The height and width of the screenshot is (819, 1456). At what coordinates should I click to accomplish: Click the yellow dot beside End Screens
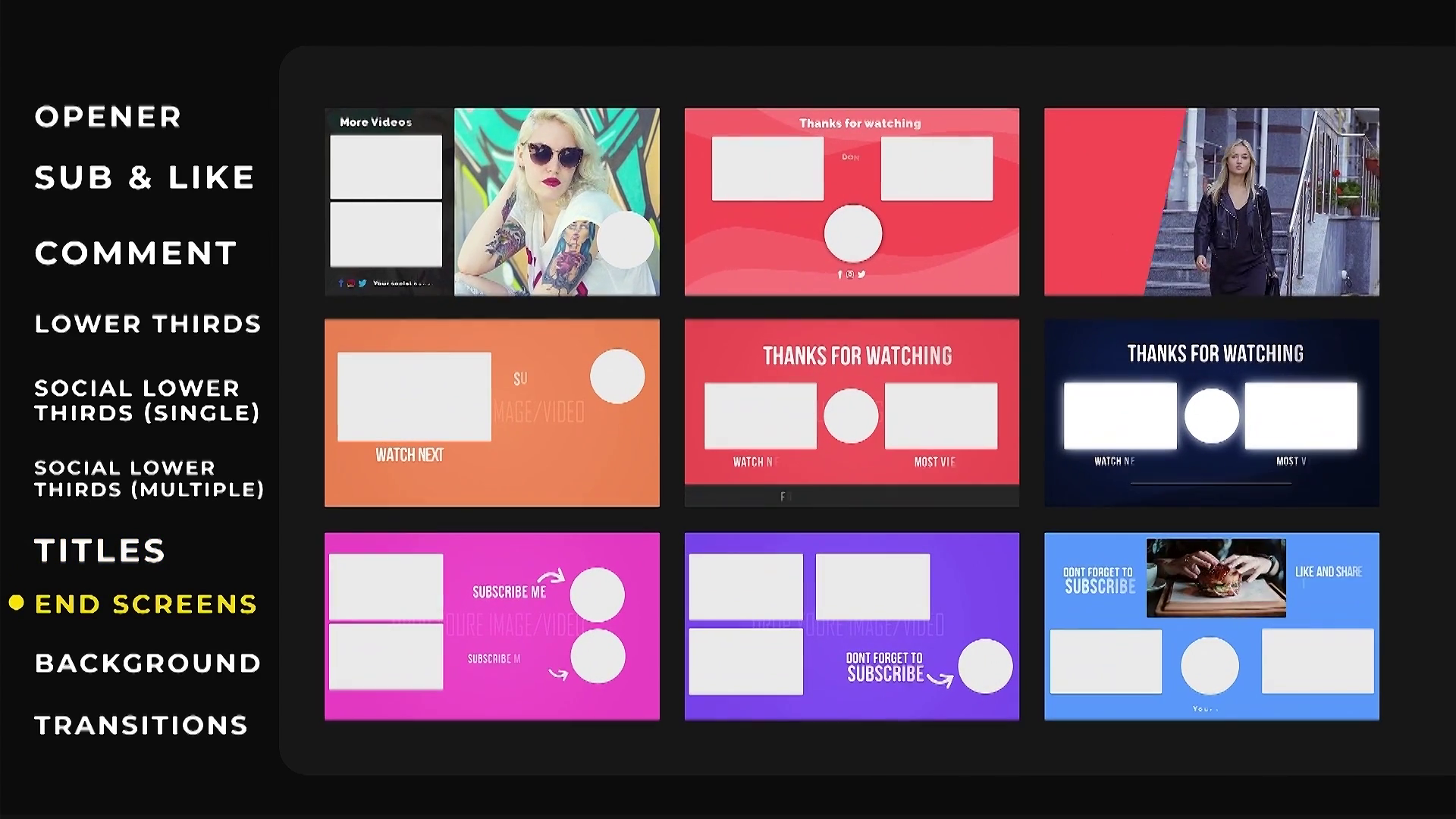[x=17, y=604]
